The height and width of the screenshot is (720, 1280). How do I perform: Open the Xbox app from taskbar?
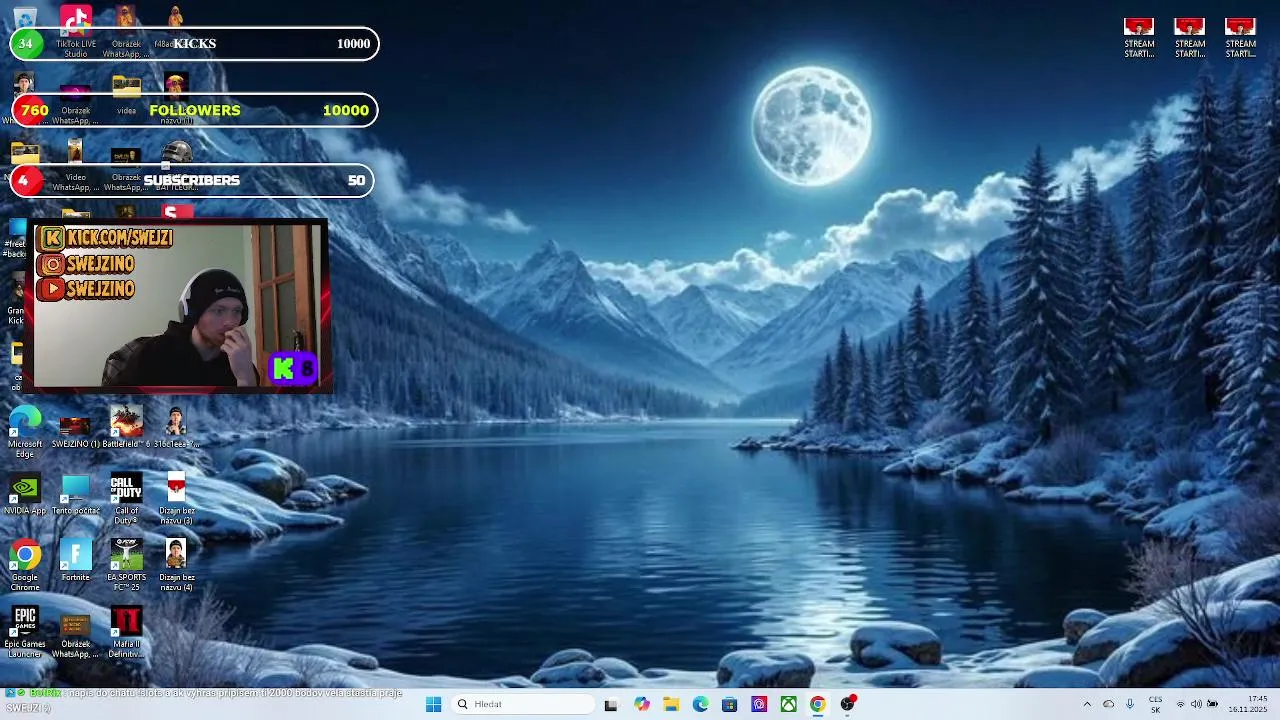(x=789, y=704)
